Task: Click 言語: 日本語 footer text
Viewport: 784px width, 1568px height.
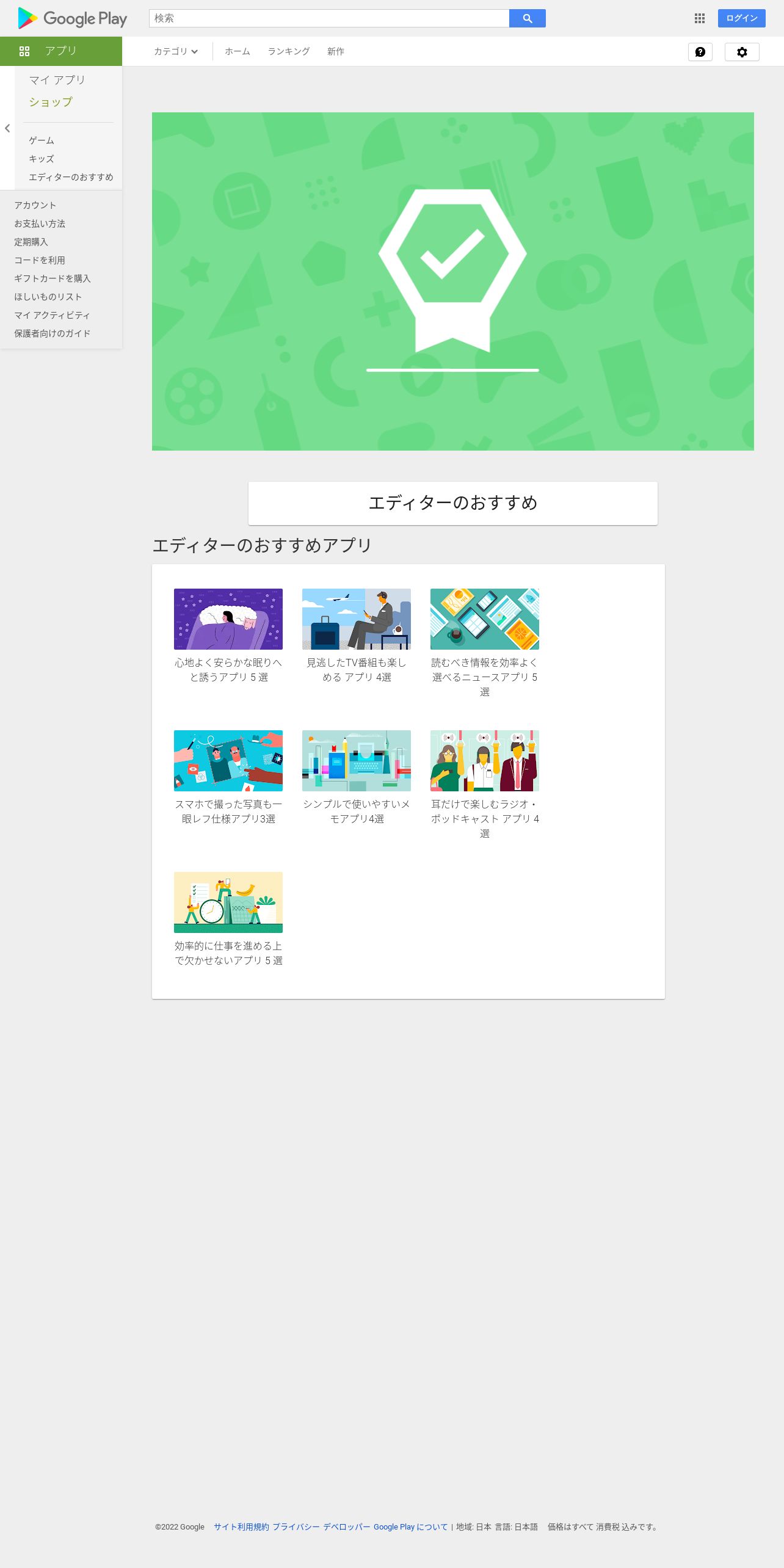Action: 517,1526
